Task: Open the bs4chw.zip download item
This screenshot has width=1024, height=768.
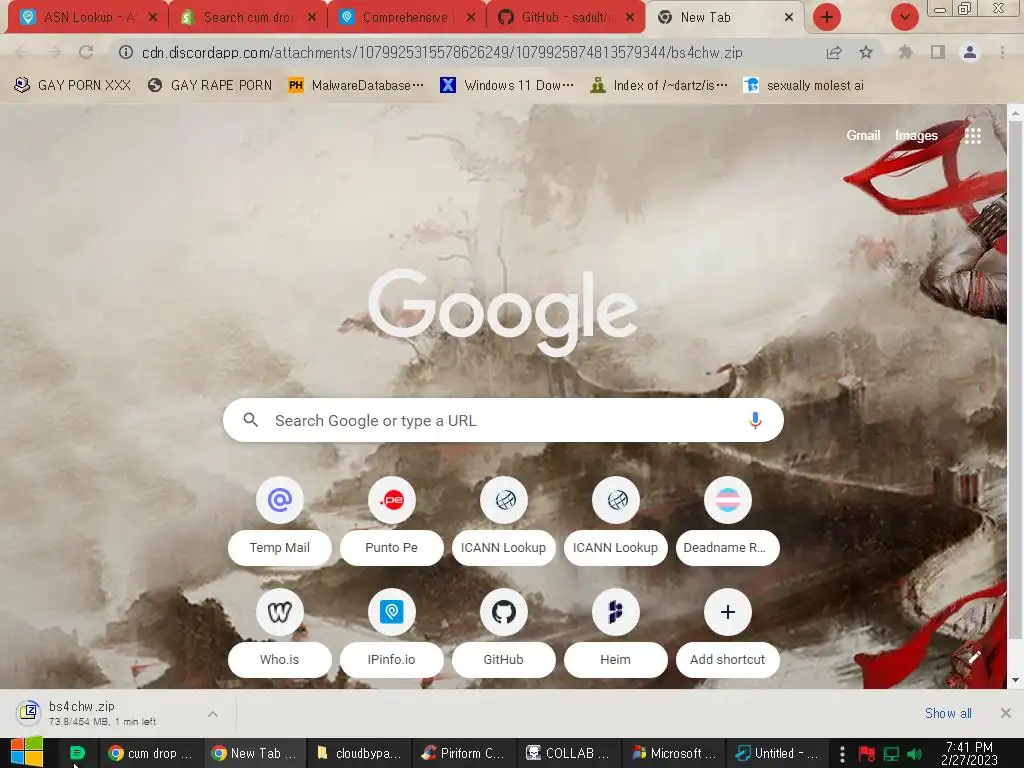Action: coord(104,713)
